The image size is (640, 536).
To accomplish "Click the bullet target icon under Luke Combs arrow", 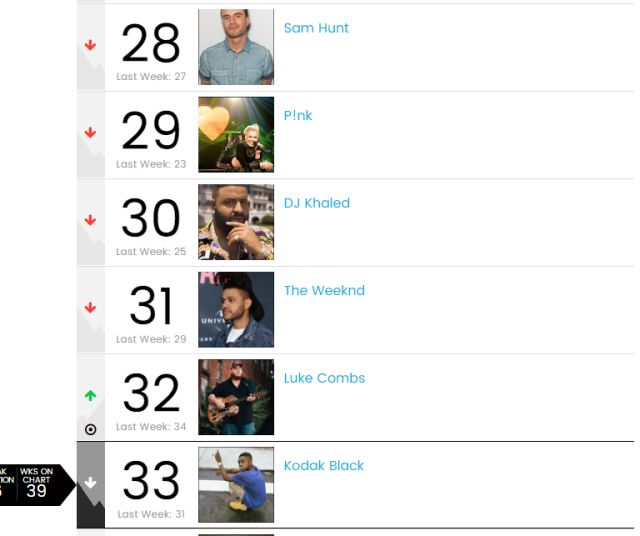I will click(x=90, y=429).
